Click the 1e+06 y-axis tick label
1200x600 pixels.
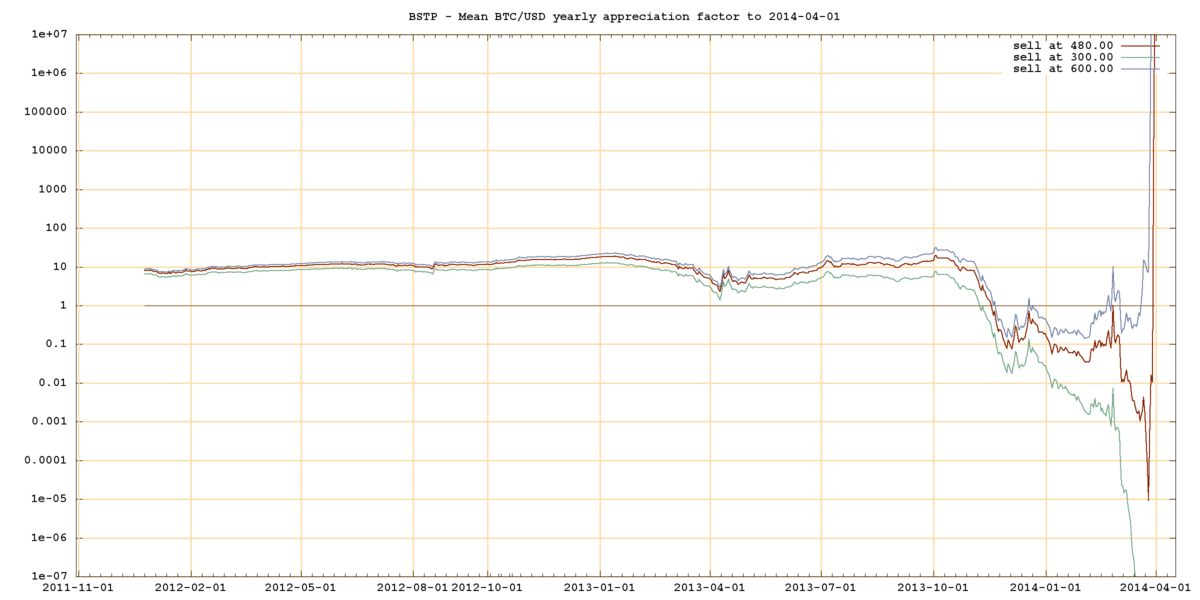point(49,73)
